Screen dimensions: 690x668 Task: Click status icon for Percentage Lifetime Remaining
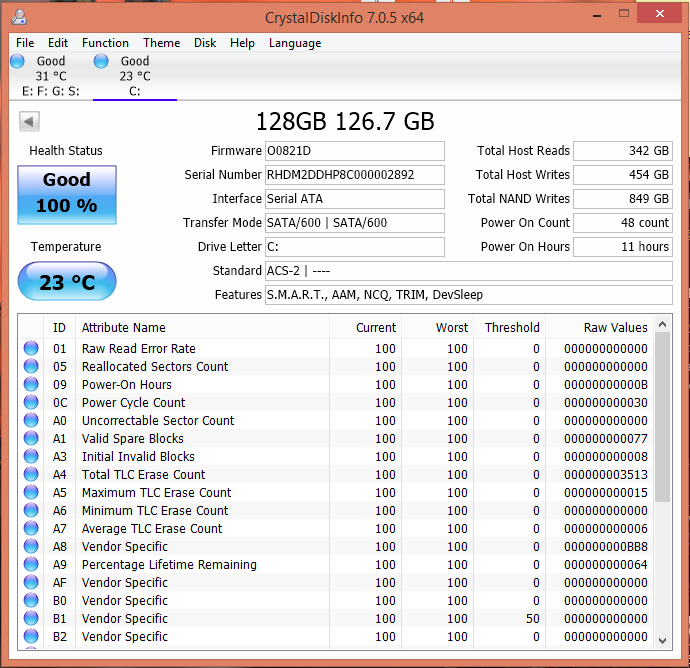(31, 565)
